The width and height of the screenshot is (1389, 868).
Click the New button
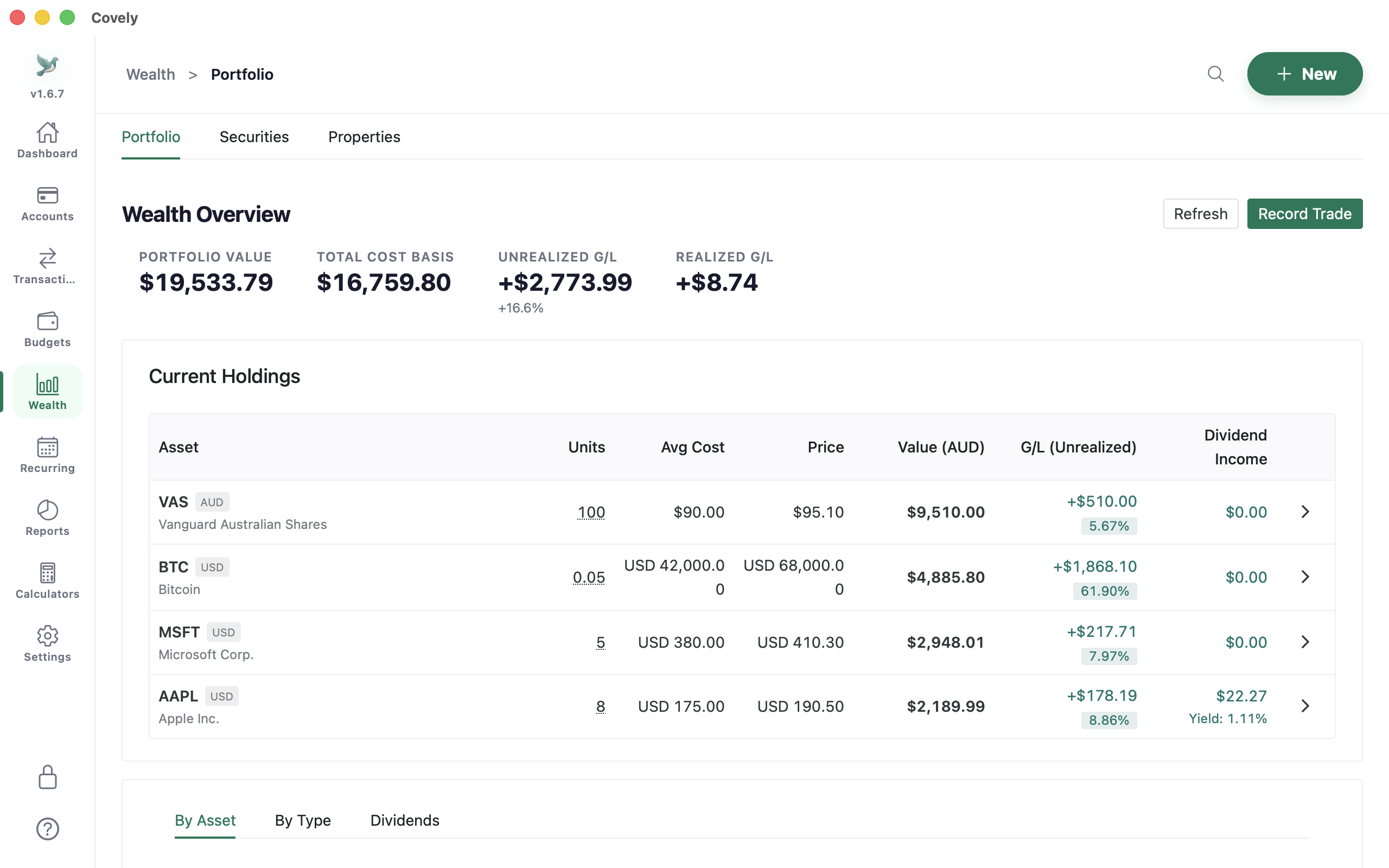1304,74
